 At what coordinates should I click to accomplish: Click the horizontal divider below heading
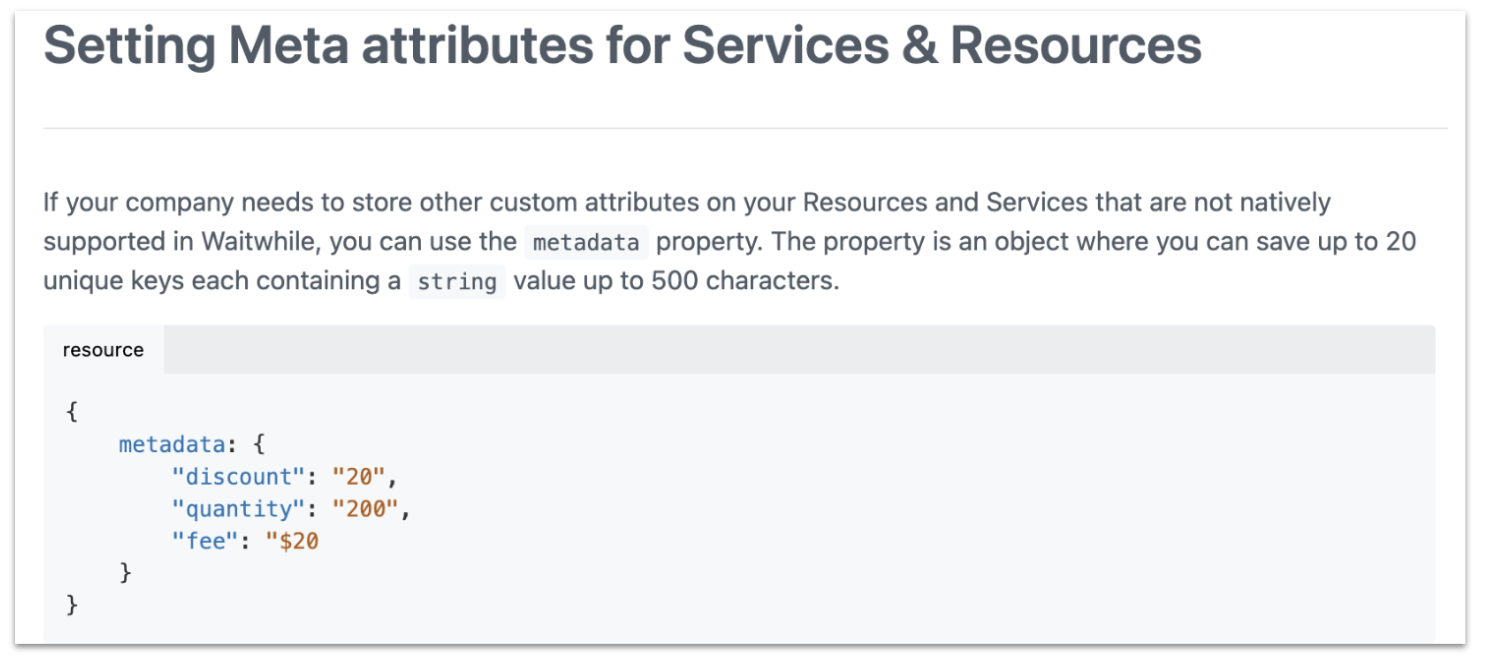(745, 128)
